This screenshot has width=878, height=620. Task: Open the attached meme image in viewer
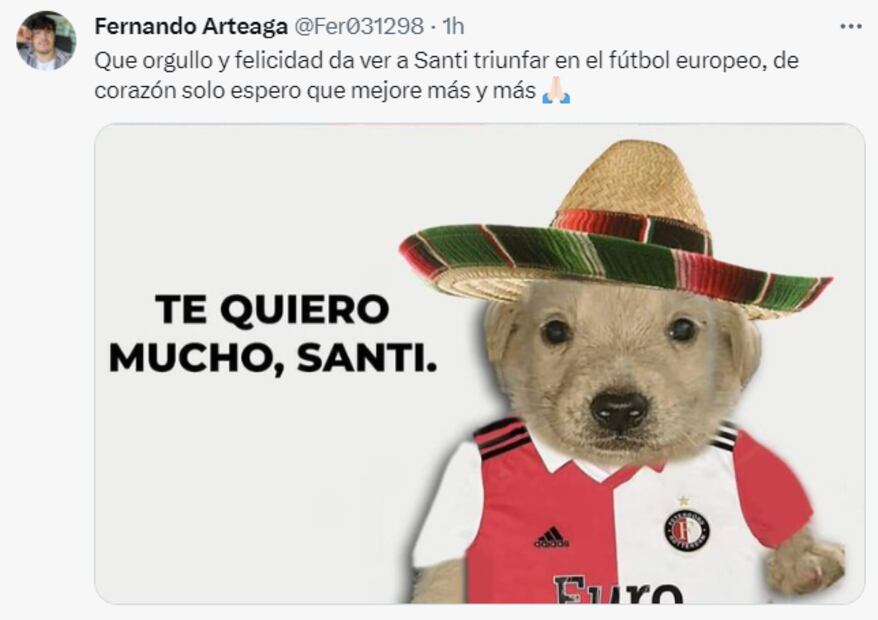click(480, 363)
